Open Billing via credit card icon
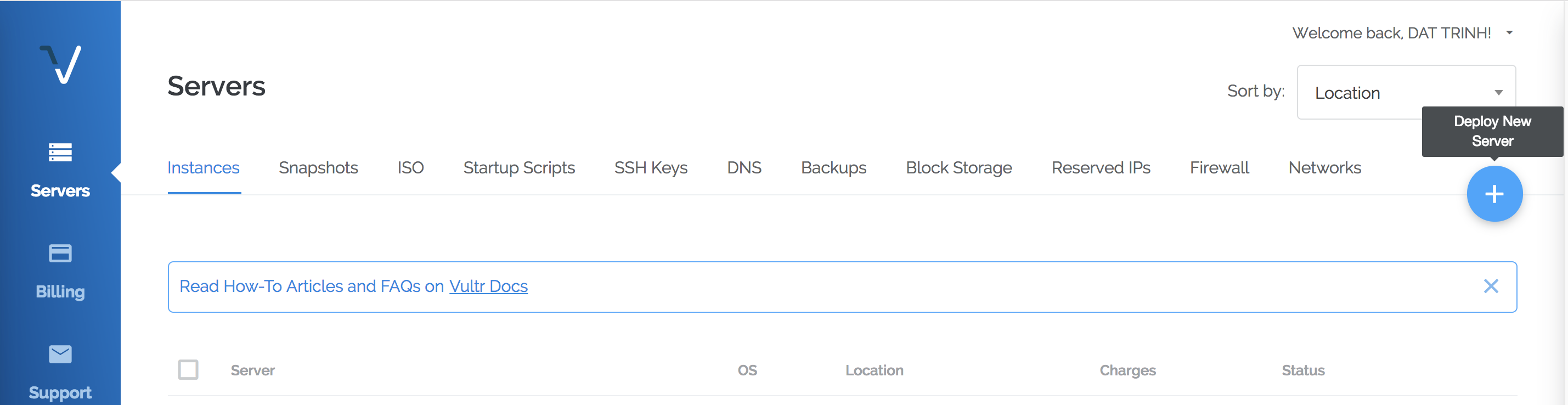 point(60,253)
